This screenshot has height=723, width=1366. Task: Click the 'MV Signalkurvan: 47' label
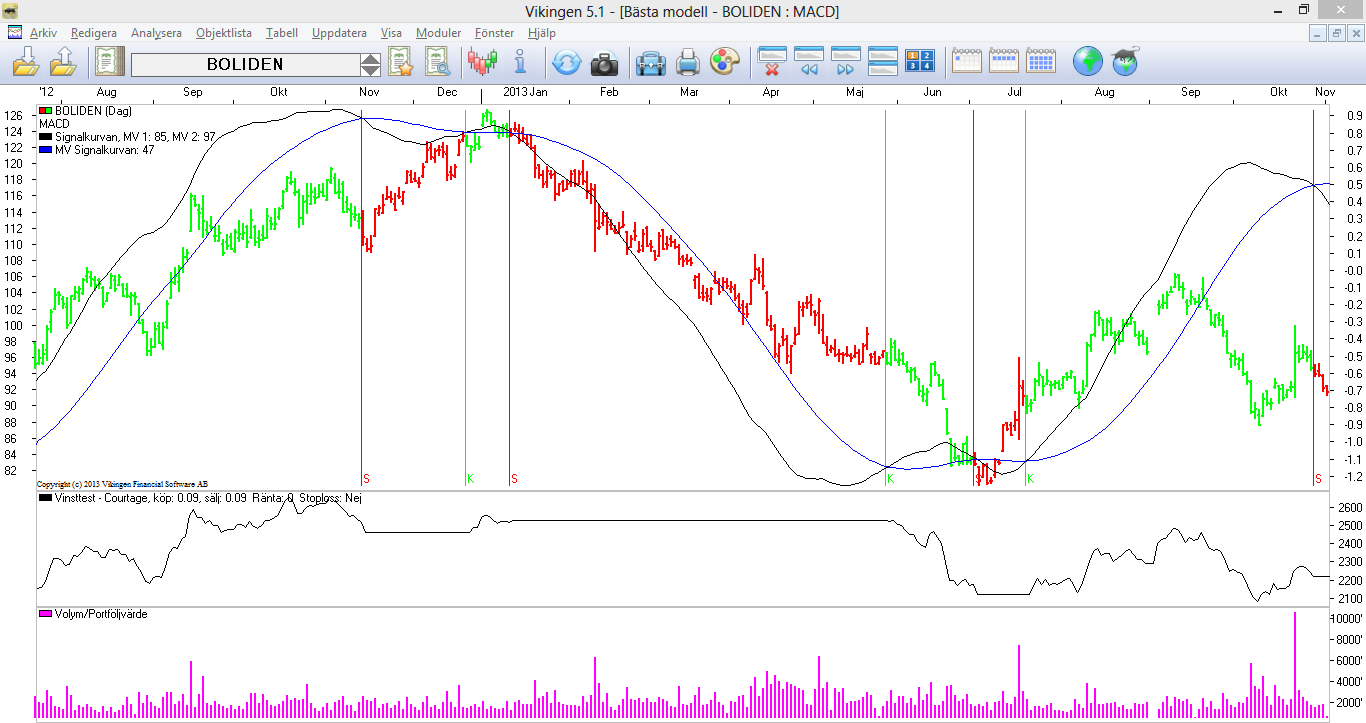[104, 149]
